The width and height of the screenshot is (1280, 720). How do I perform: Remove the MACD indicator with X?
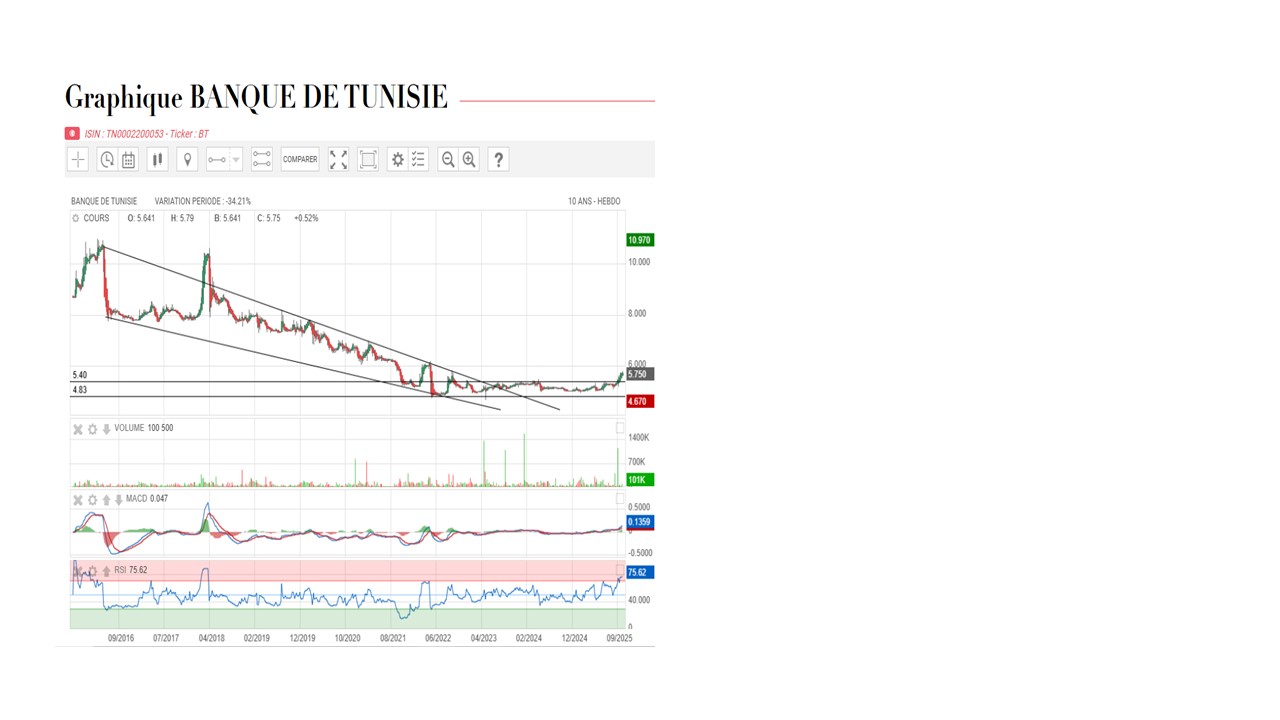(77, 499)
